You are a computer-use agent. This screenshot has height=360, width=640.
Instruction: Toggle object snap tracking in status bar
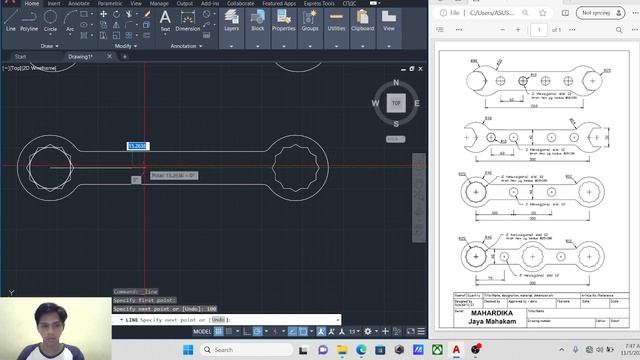[292, 331]
